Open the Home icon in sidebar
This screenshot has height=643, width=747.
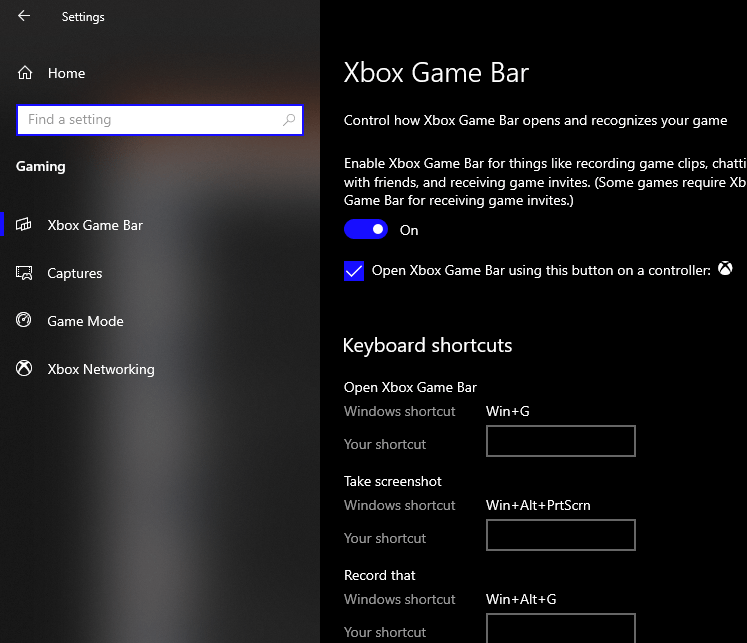tap(25, 73)
